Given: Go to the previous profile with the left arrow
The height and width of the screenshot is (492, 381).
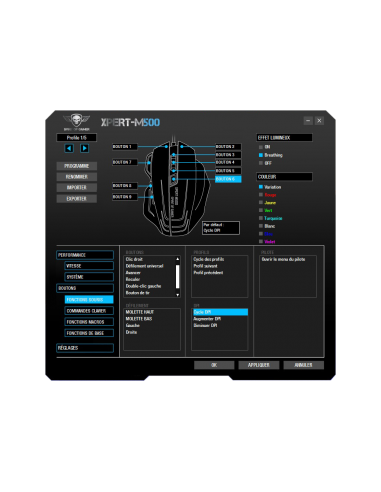Looking at the screenshot, I should tap(69, 148).
